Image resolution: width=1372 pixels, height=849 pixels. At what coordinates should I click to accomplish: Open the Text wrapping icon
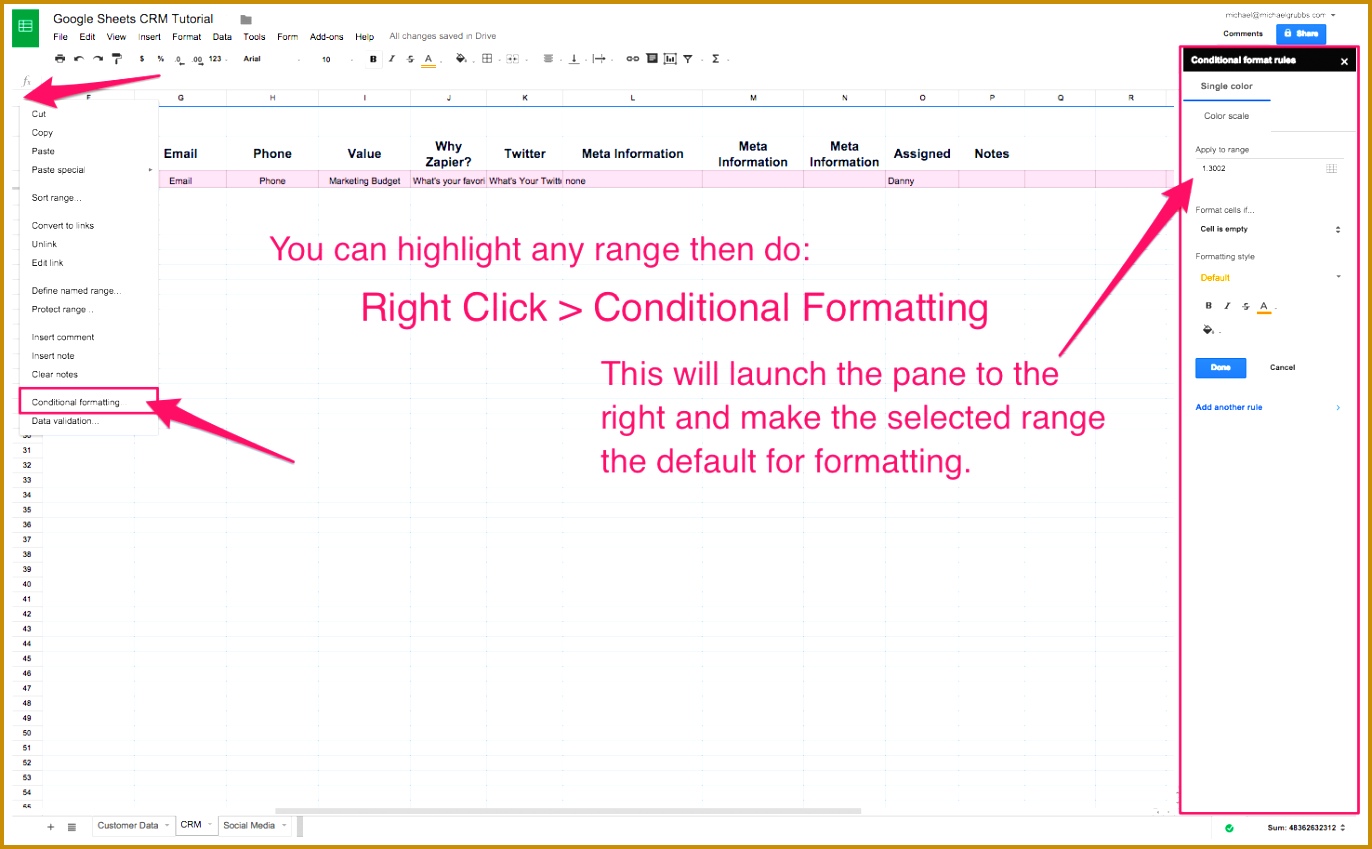point(600,59)
